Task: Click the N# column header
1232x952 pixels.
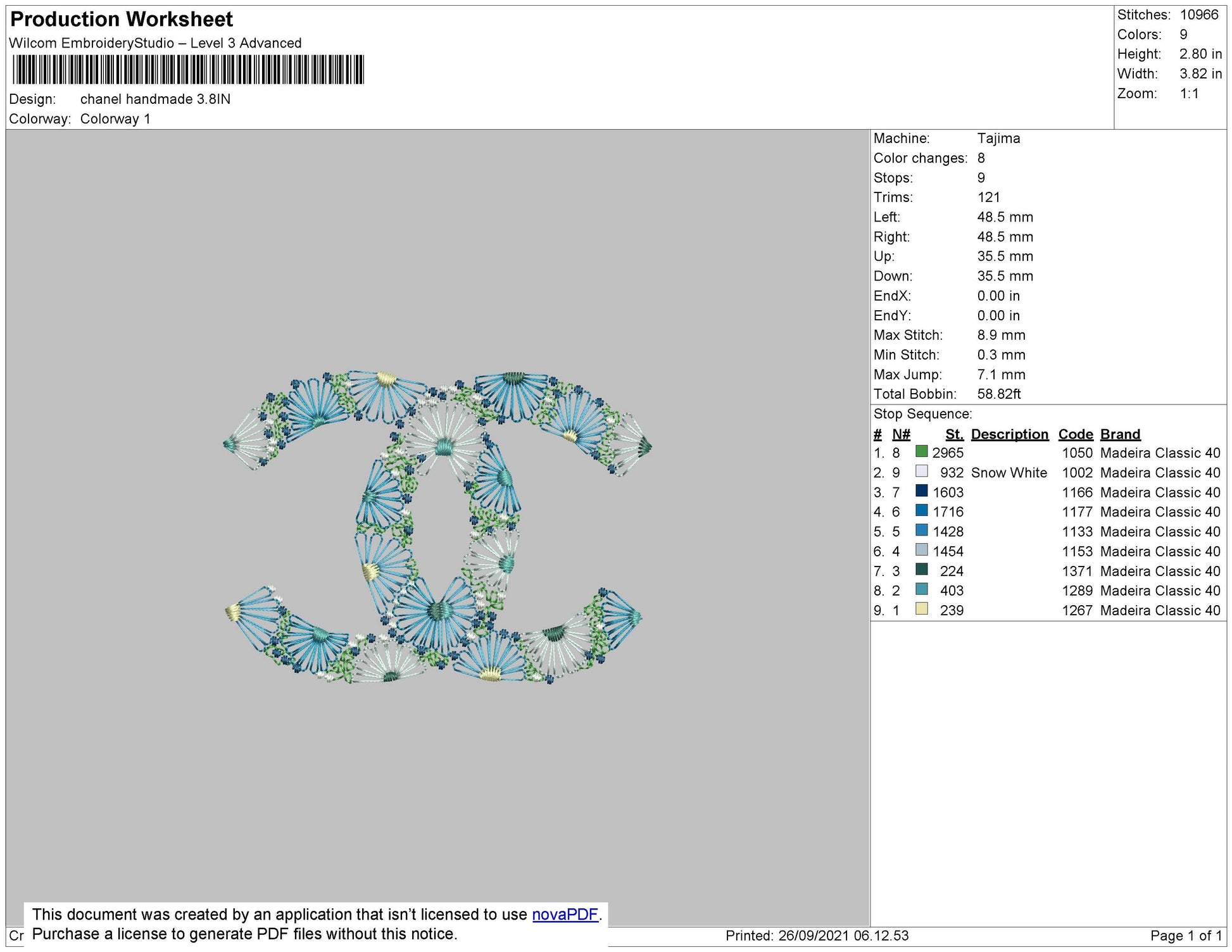Action: coord(901,434)
